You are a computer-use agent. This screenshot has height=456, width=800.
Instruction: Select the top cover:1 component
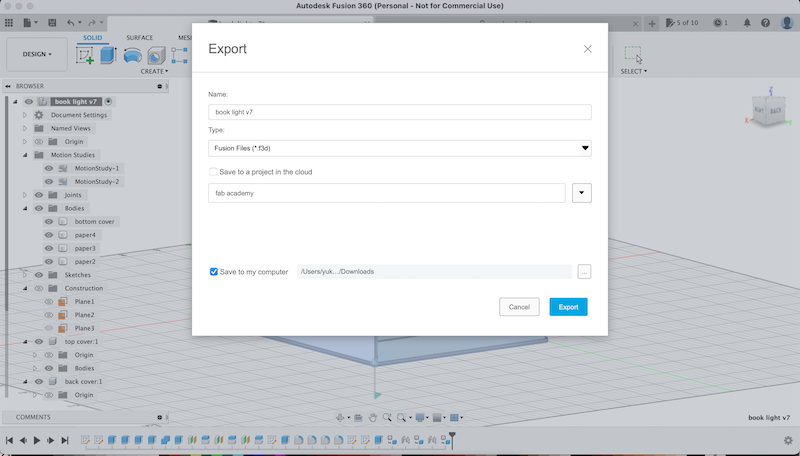[x=81, y=342]
